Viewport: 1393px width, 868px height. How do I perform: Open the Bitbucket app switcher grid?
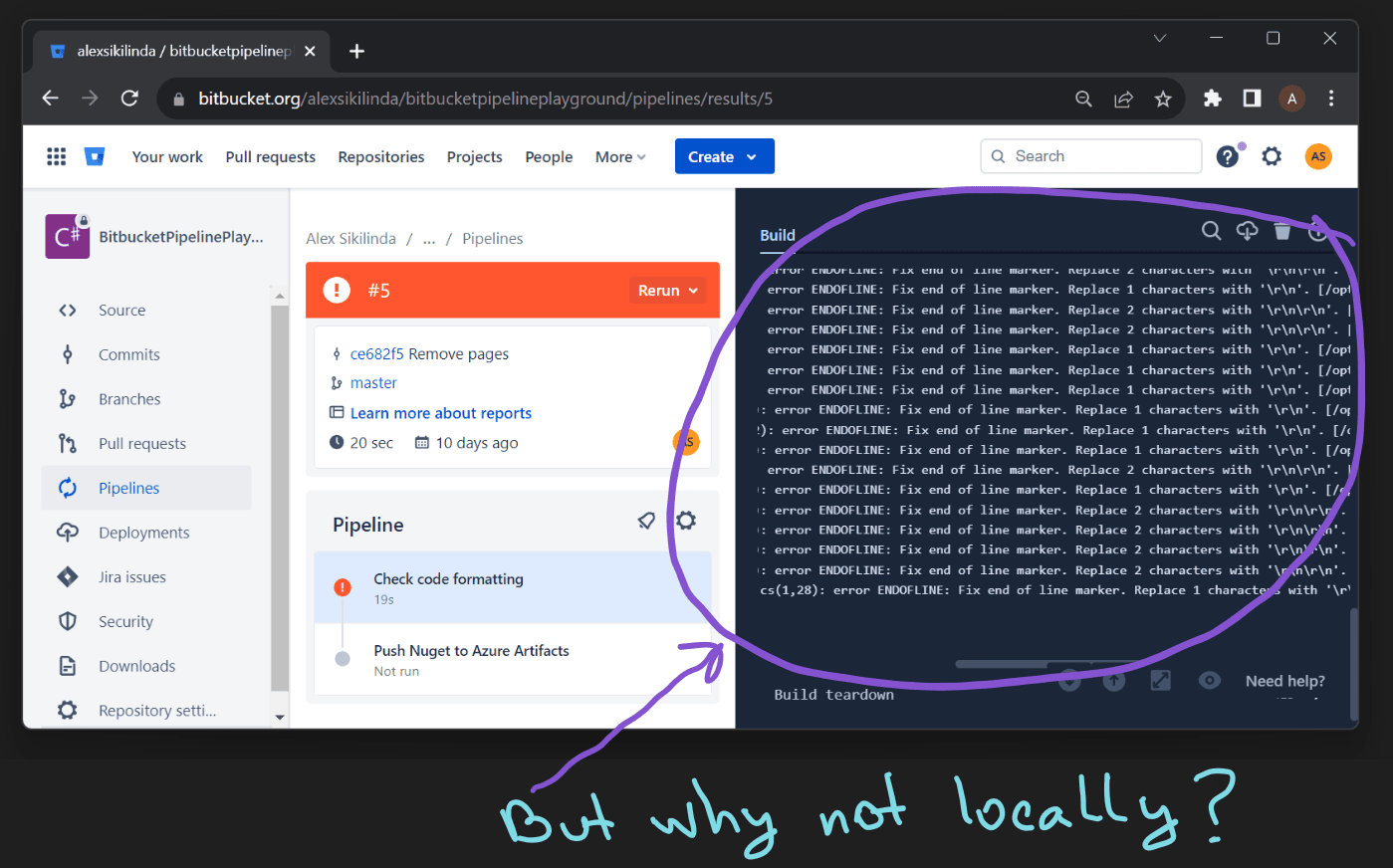57,156
